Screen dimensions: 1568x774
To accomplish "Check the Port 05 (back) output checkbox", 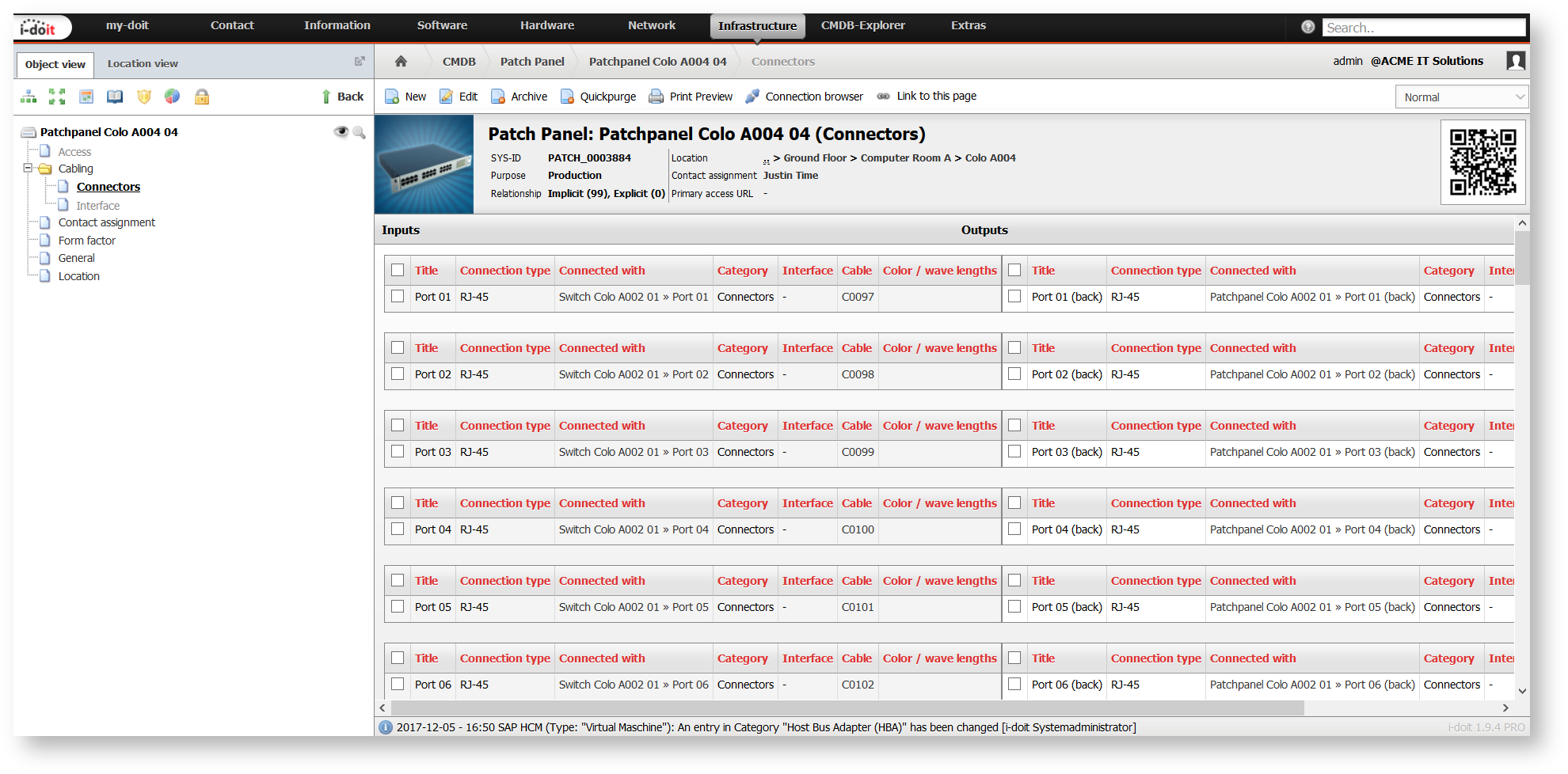I will click(1014, 606).
